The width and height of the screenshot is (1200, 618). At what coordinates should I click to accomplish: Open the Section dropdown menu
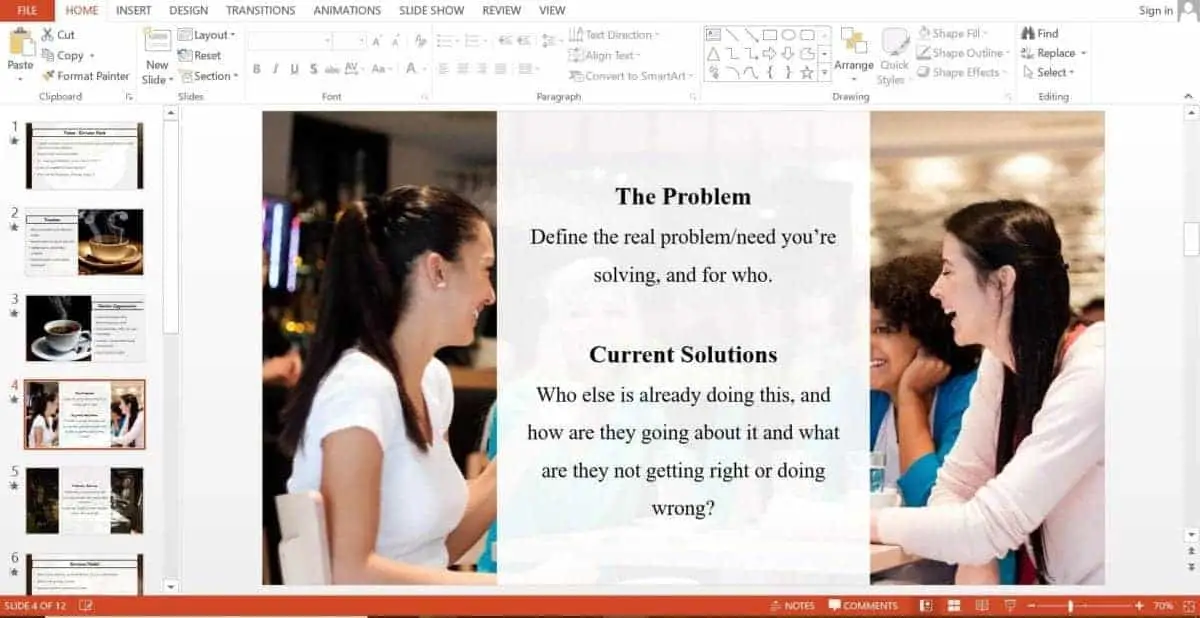click(x=209, y=76)
